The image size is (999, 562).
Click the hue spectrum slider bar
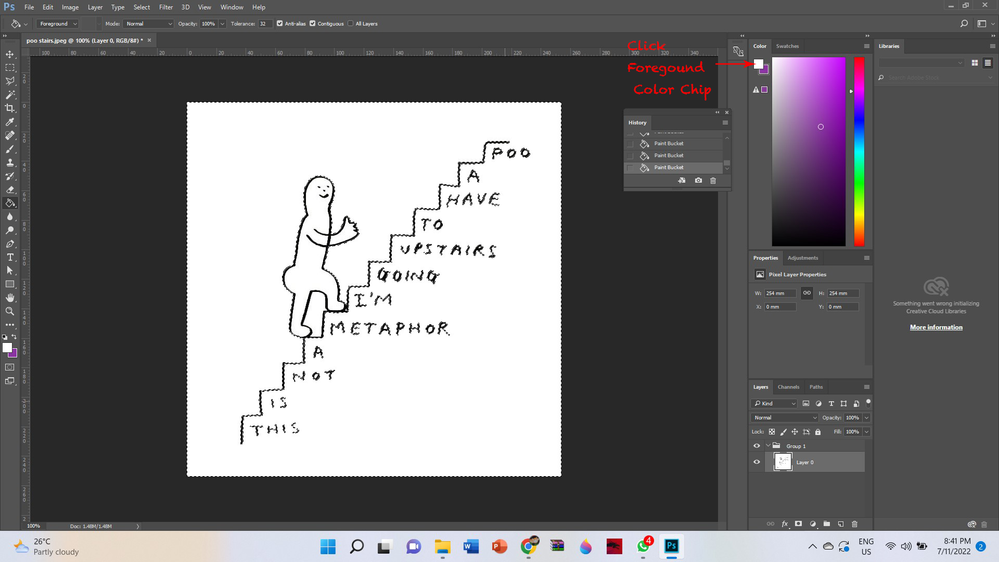[x=859, y=152]
